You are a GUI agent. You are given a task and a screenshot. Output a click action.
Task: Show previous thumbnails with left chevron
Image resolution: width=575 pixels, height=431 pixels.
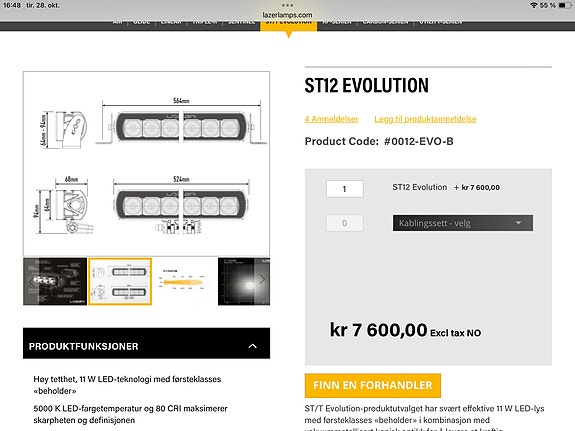tap(31, 281)
